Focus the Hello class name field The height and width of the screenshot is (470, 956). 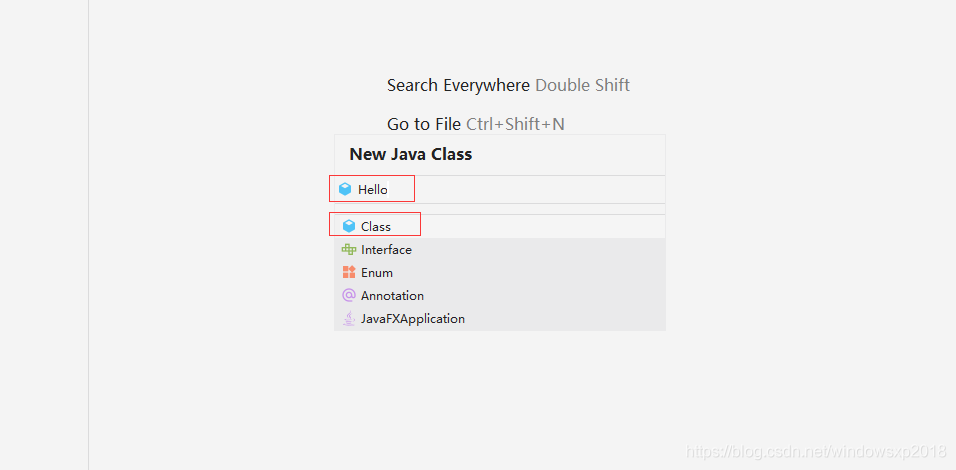500,189
